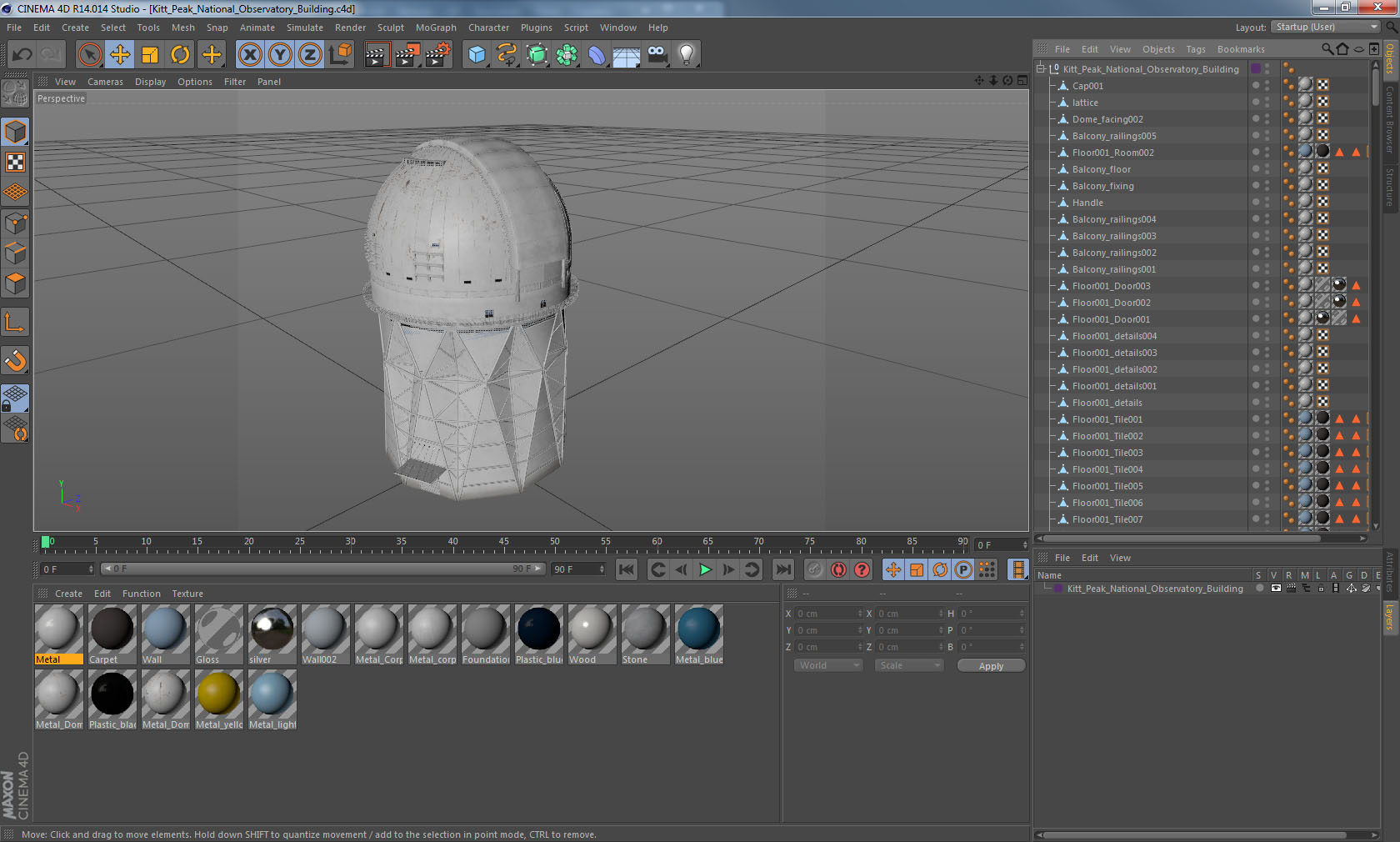Toggle Y-axis lock
This screenshot has height=842, width=1400.
[280, 55]
